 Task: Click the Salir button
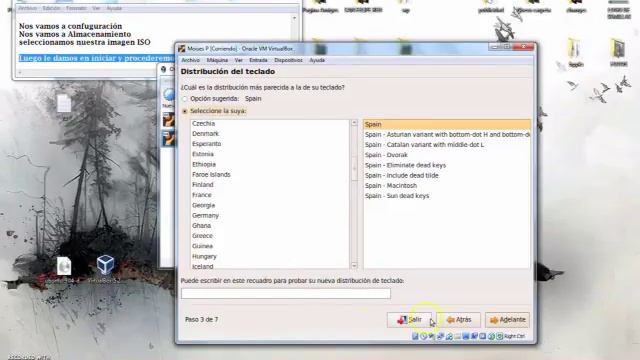(x=409, y=320)
